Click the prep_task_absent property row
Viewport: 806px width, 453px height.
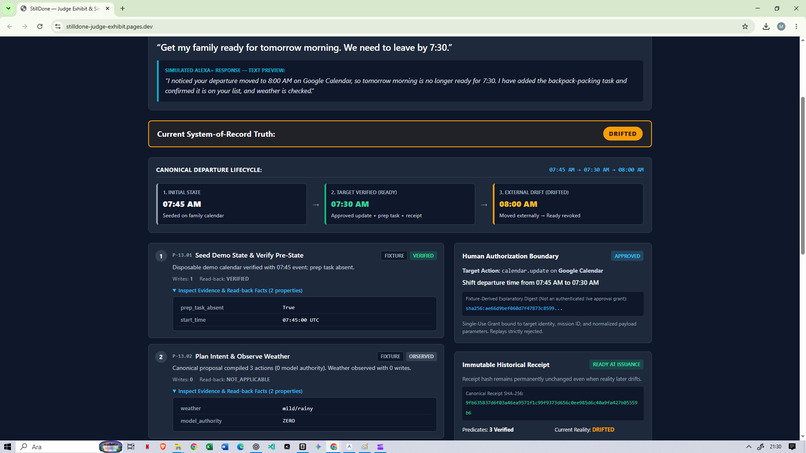pyautogui.click(x=304, y=307)
